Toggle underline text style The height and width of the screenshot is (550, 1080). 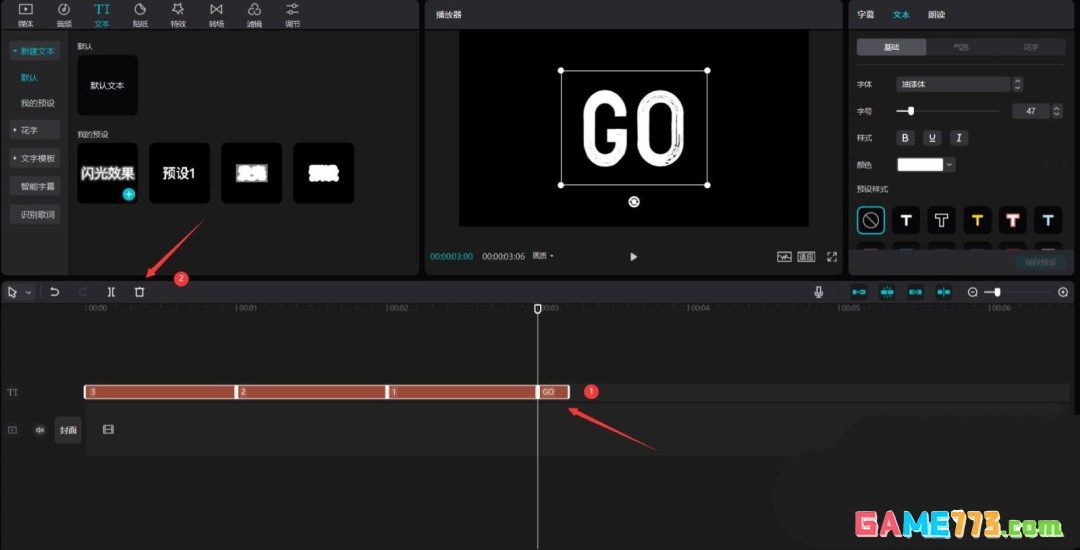click(932, 138)
